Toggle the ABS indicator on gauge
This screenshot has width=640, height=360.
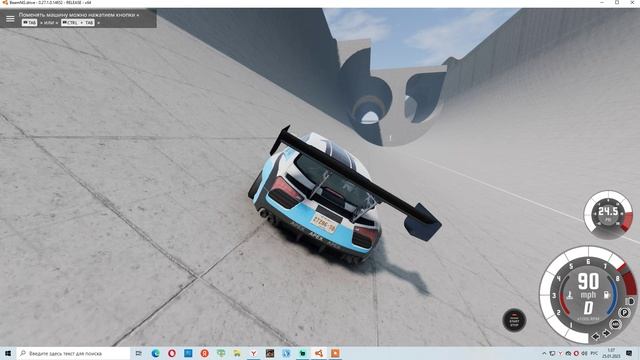tap(616, 324)
